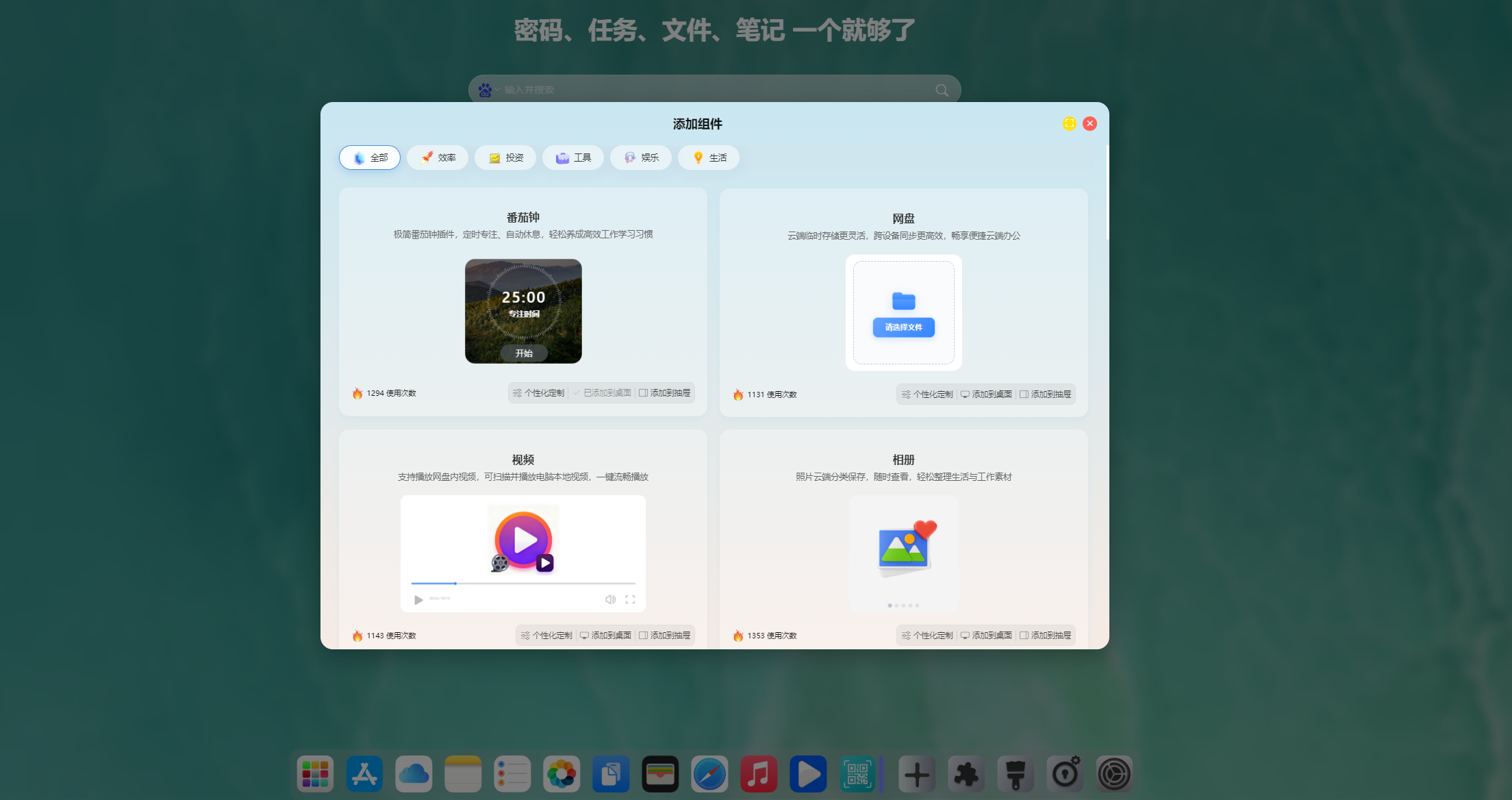The image size is (1512, 800).
Task: Open the iCloud cloud icon in dock
Action: [x=414, y=774]
